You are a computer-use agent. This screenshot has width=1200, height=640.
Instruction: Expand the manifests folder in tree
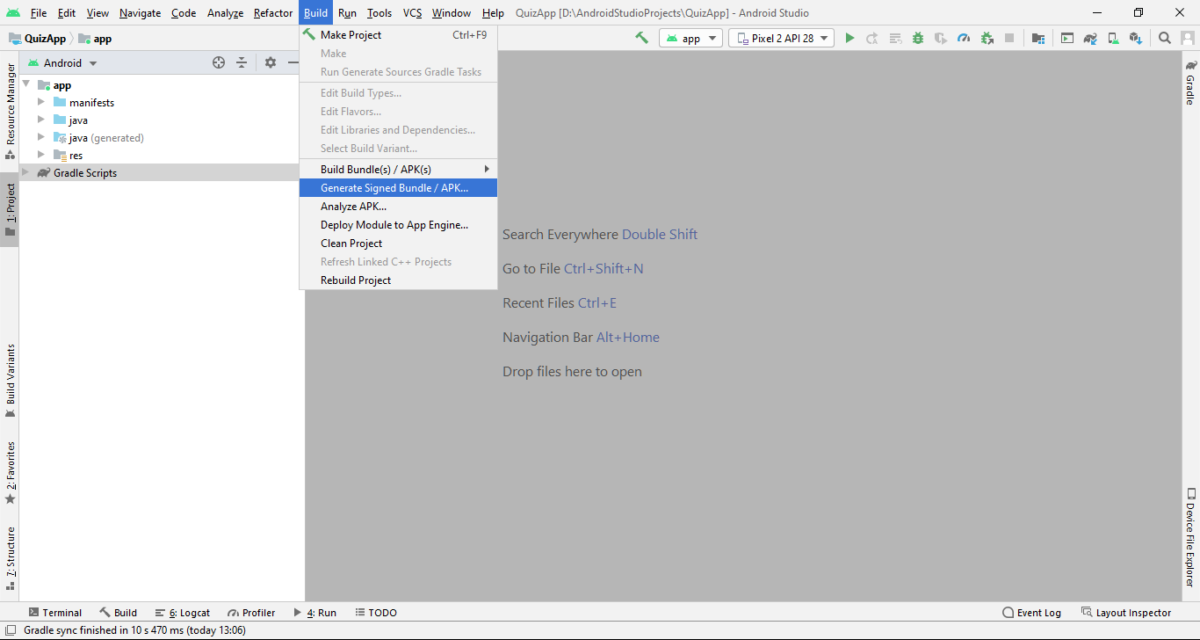41,102
